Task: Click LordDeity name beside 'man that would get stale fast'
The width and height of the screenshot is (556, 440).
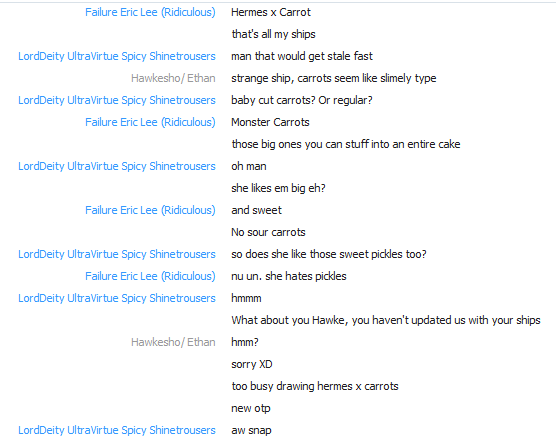Action: (117, 56)
